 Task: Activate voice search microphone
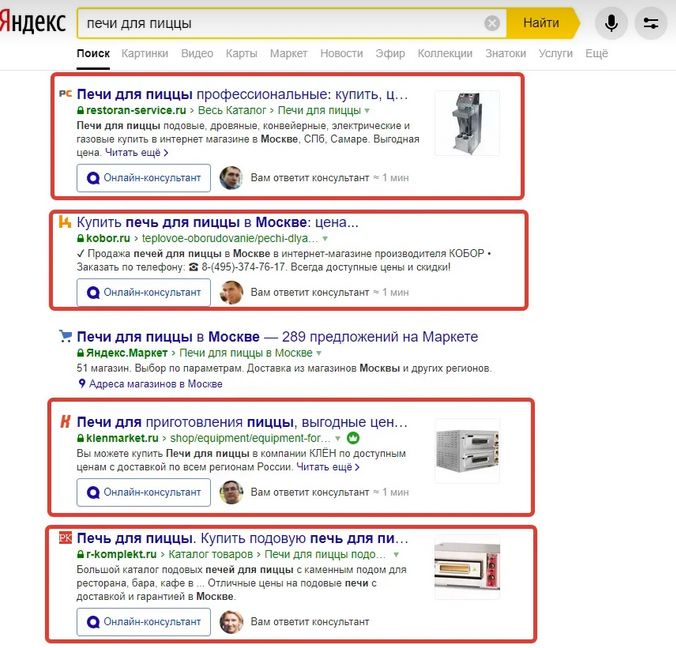coord(611,23)
